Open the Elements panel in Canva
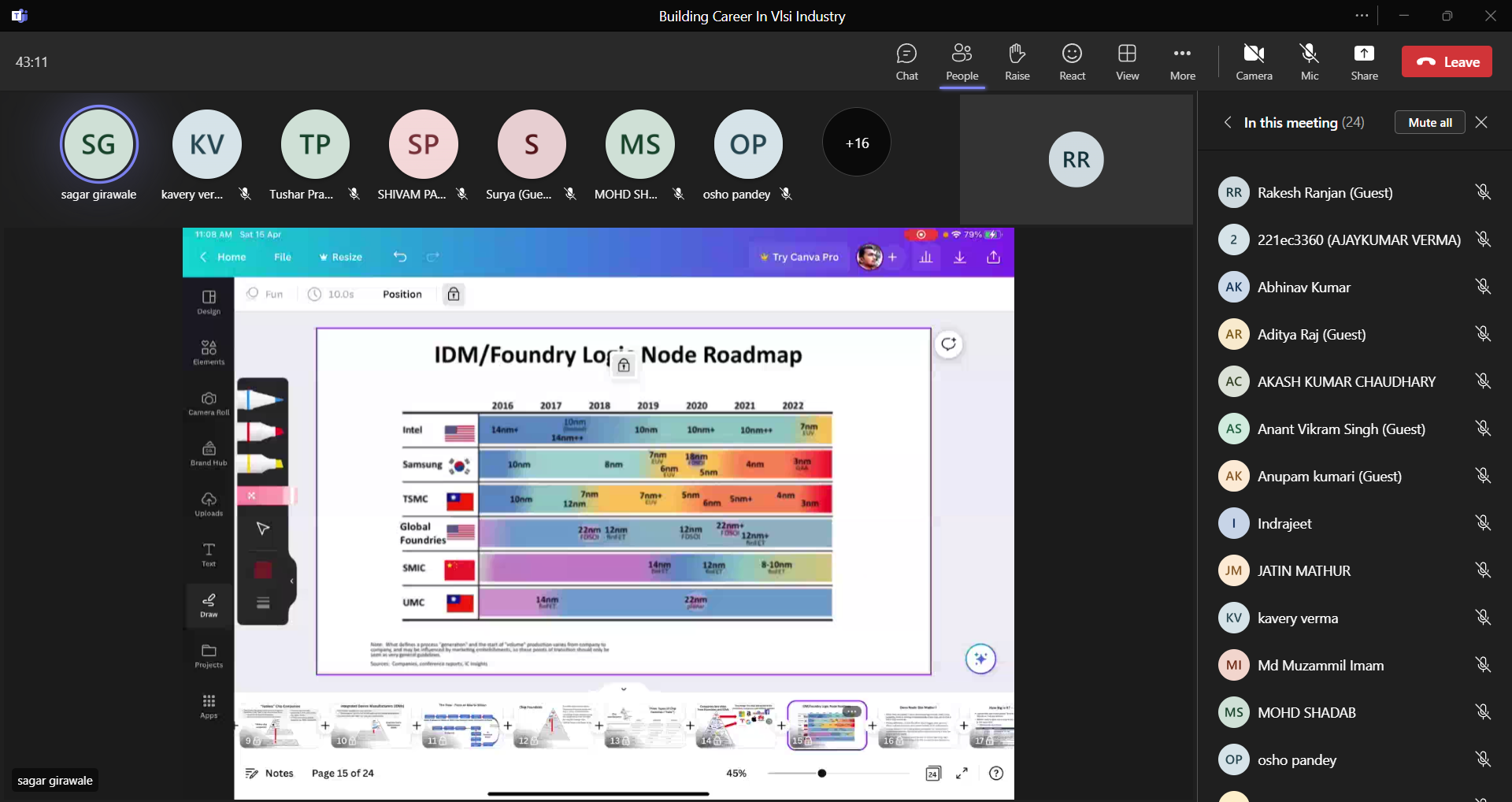This screenshot has width=1512, height=802. pos(209,352)
